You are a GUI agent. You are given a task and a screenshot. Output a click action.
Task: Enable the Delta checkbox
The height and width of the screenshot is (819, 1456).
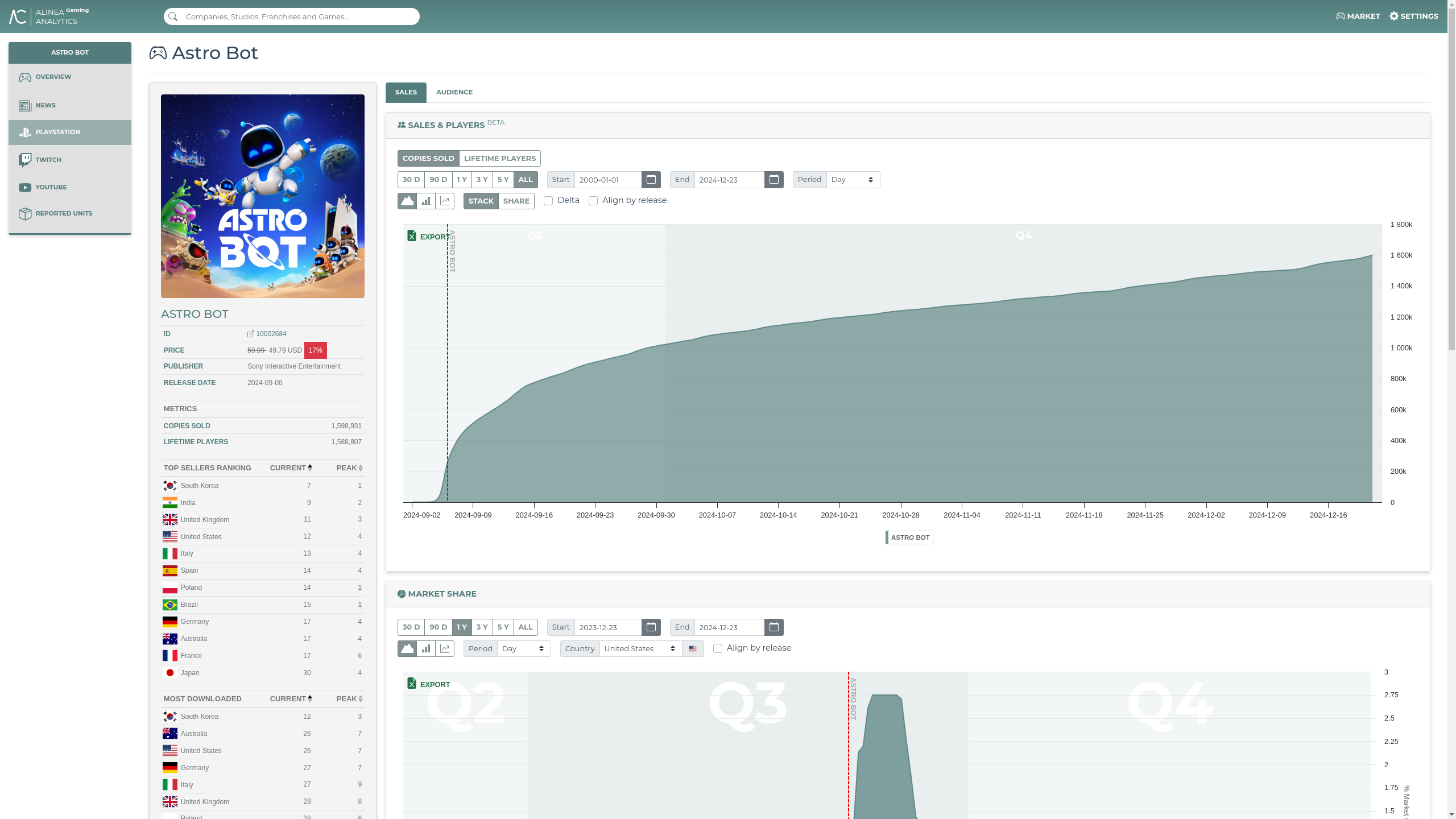(548, 201)
